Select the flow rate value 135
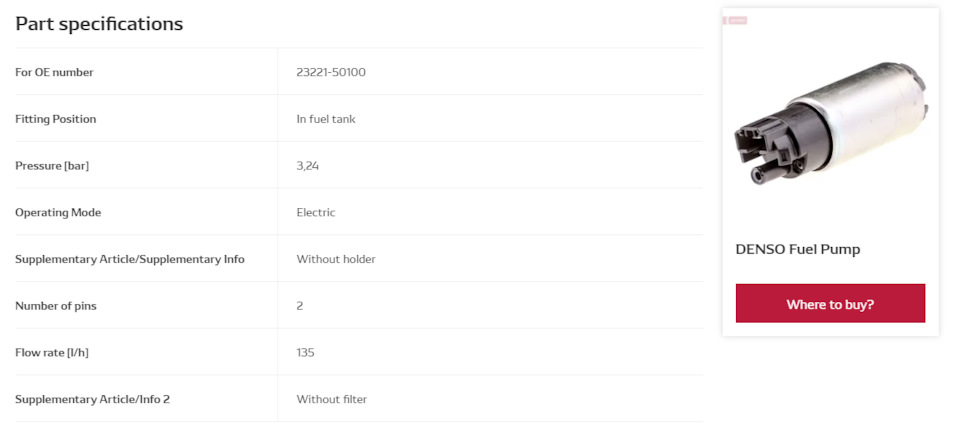Viewport: 960px width, 445px height. 305,352
